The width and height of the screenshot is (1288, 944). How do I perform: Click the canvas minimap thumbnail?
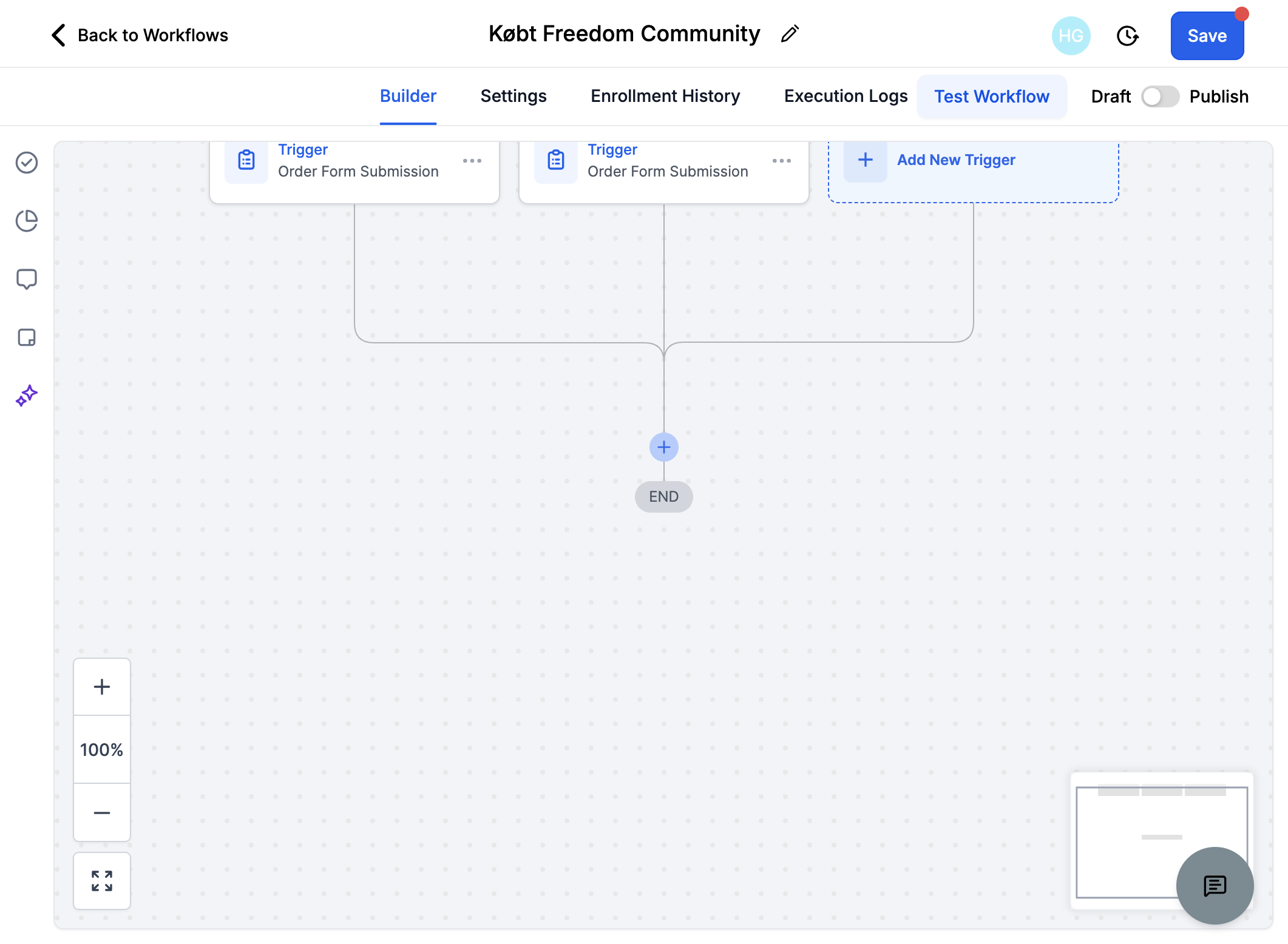[1161, 841]
